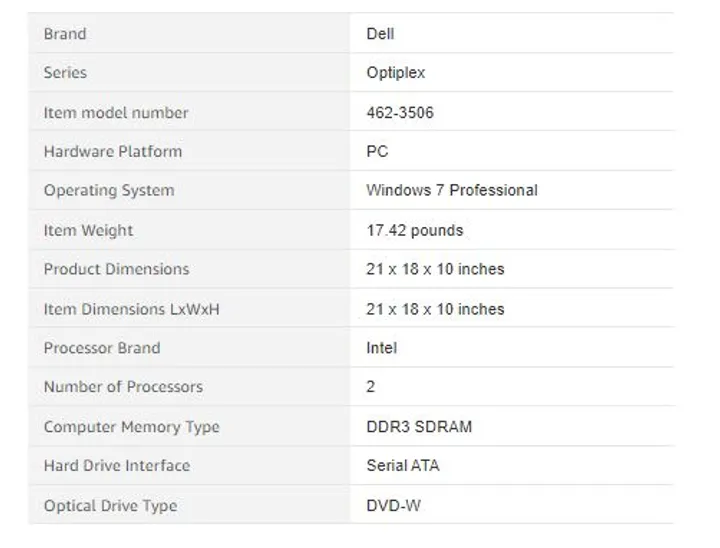Click the Hard Drive Interface label

pos(117,466)
